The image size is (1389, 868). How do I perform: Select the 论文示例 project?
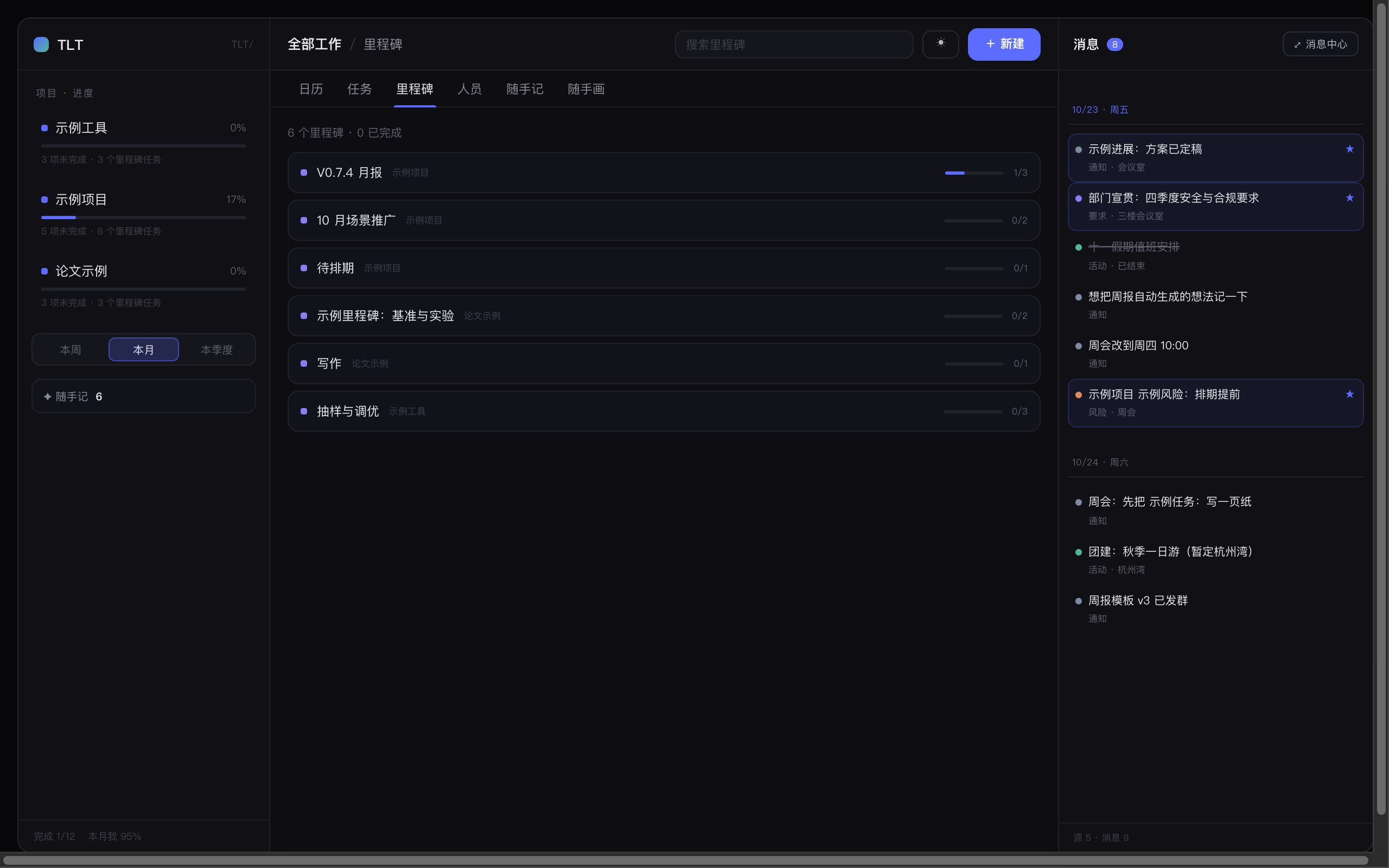click(x=143, y=285)
